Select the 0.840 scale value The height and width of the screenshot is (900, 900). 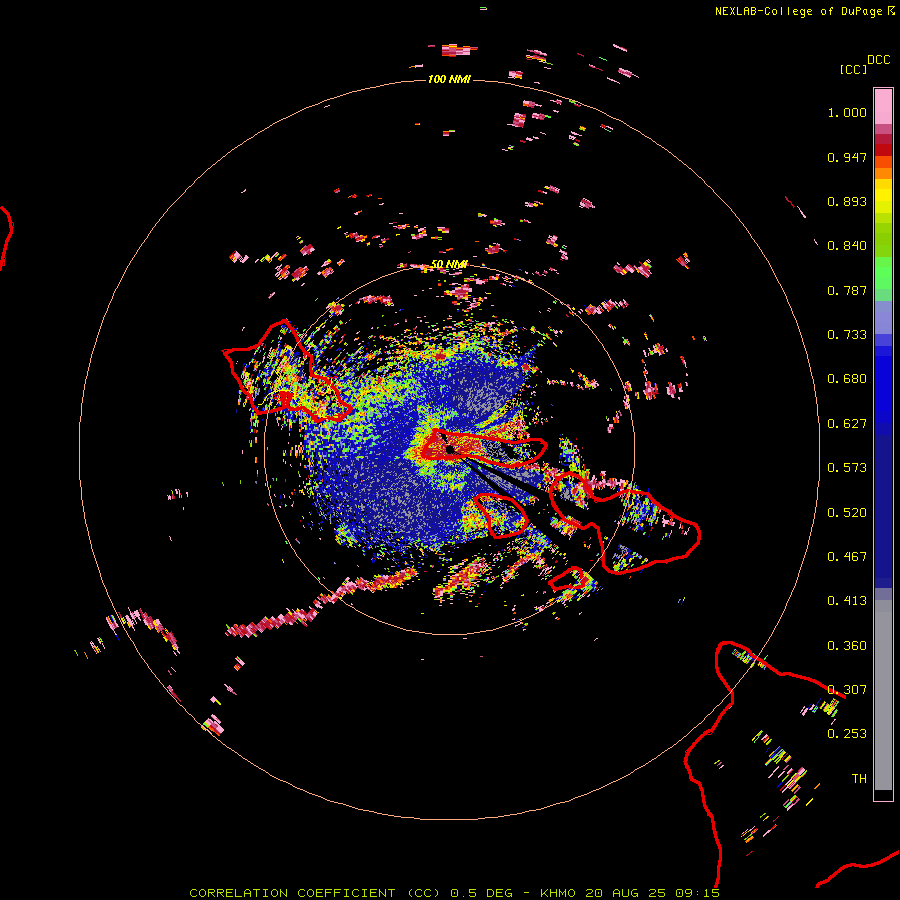(x=847, y=246)
